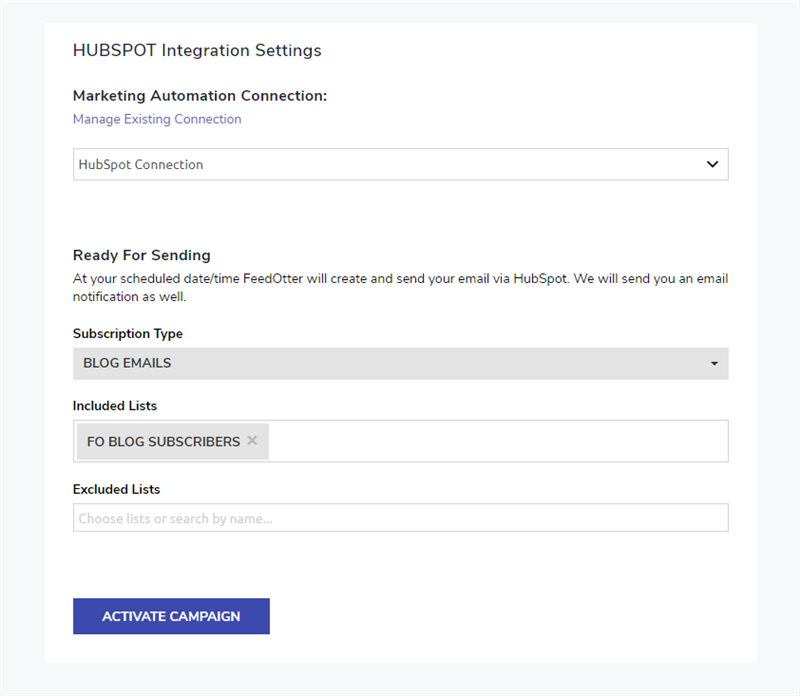Activate the campaign with the blue button
The height and width of the screenshot is (696, 800).
pyautogui.click(x=171, y=616)
